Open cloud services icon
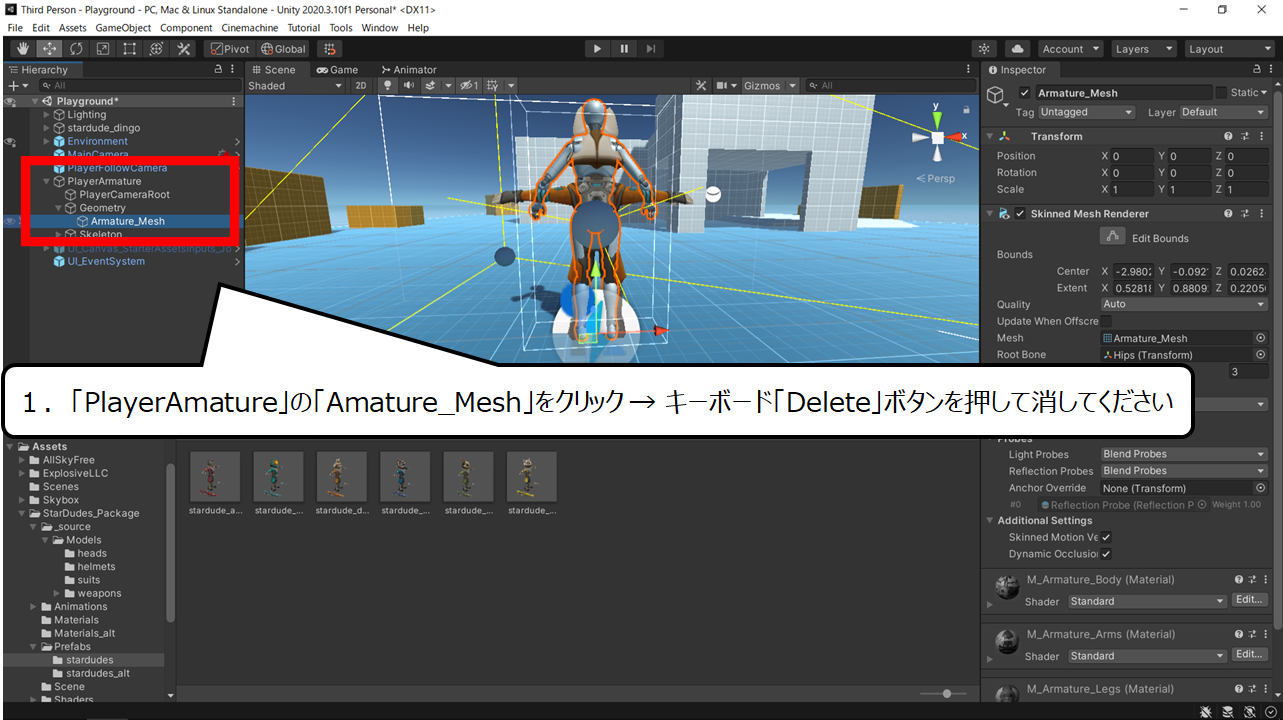1283x720 pixels. (1017, 49)
